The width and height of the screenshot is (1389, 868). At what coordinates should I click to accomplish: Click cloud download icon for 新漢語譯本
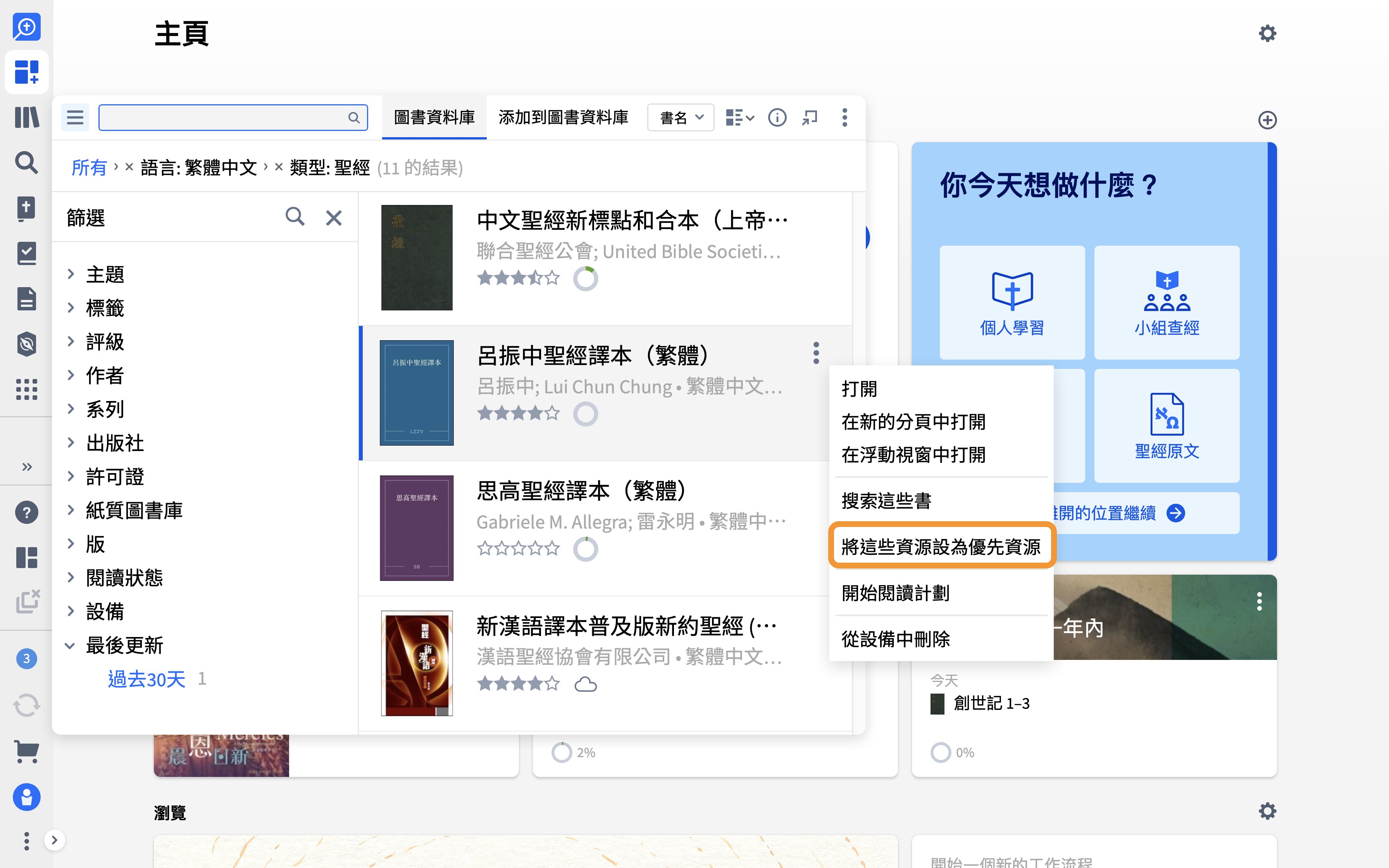coord(586,684)
